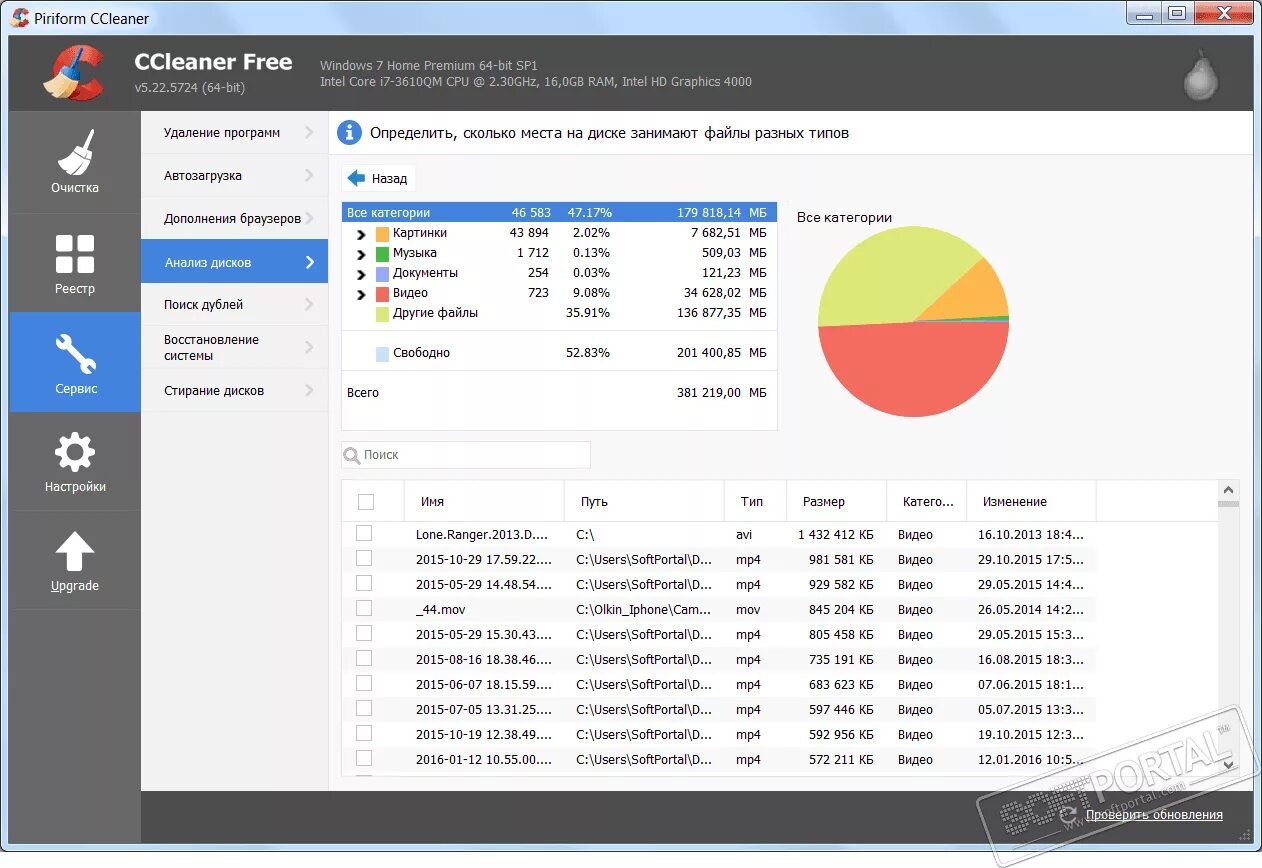1262x868 pixels.
Task: Click the file list scroll up arrow
Action: coord(1229,489)
